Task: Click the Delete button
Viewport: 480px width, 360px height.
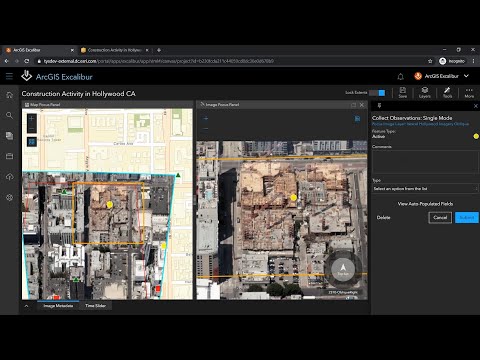Action: point(383,218)
